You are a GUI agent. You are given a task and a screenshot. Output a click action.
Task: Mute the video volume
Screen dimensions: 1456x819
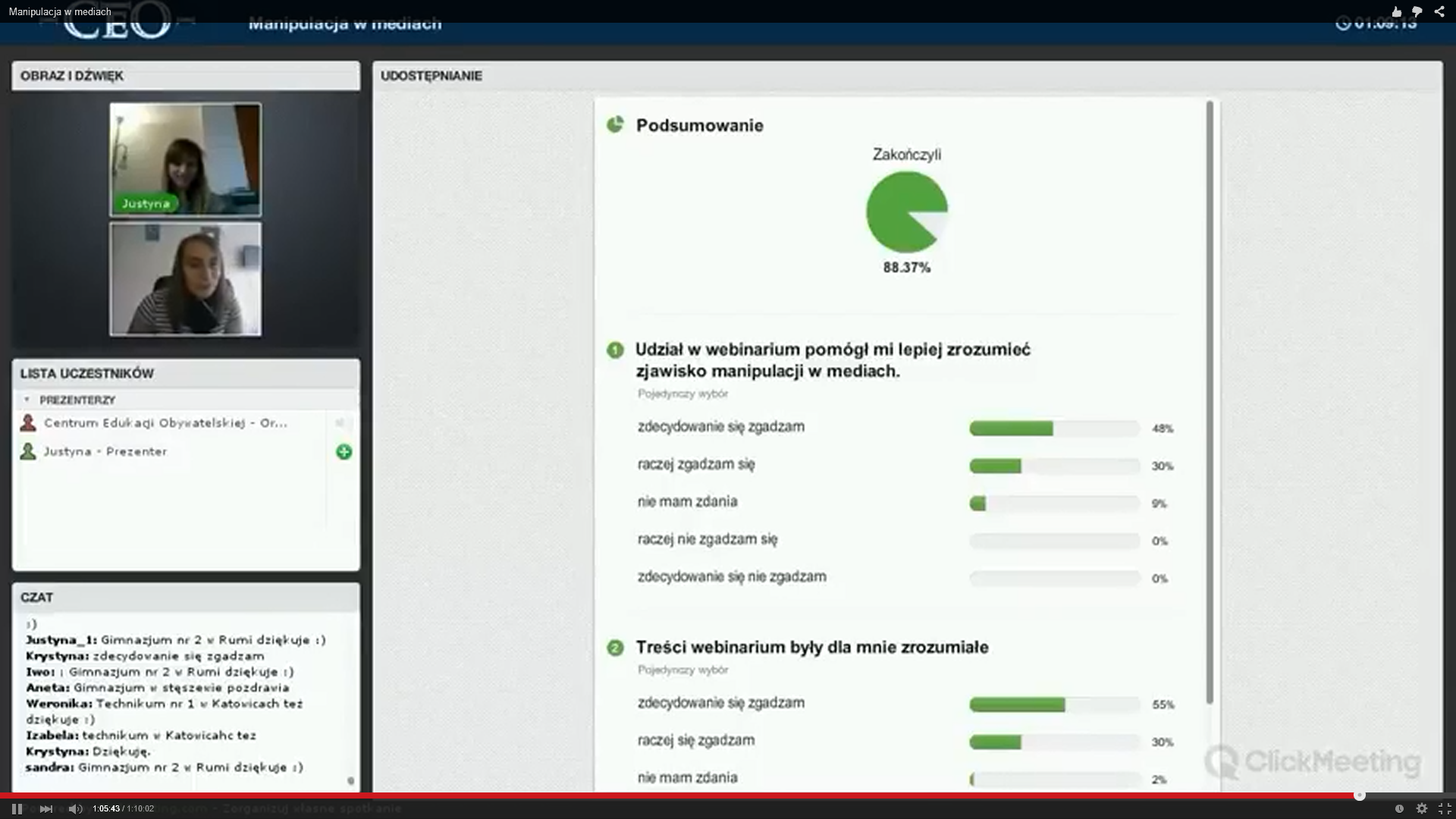(75, 808)
